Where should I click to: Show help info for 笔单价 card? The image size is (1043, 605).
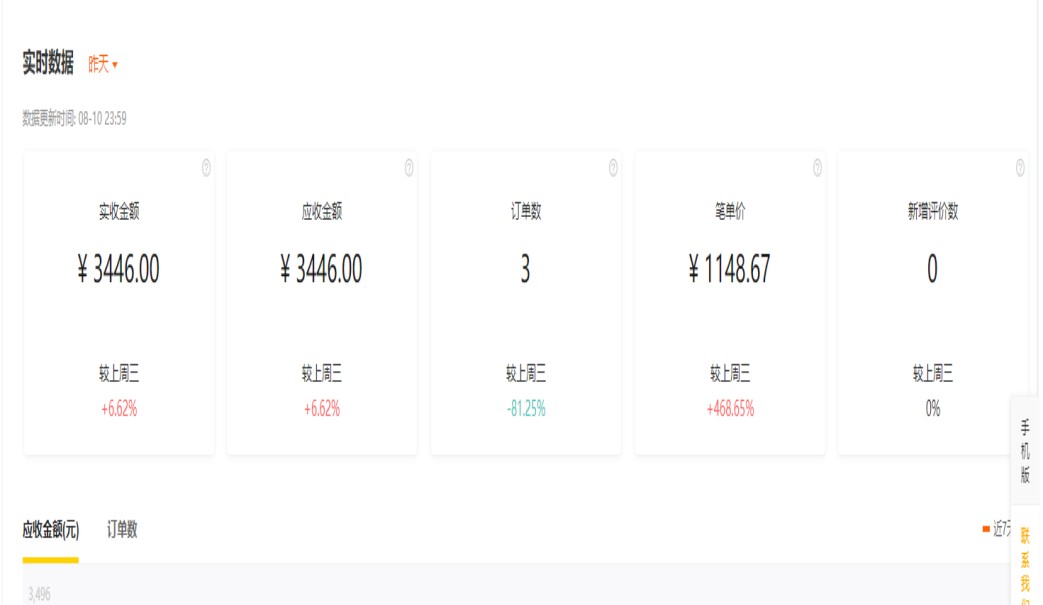click(x=817, y=168)
